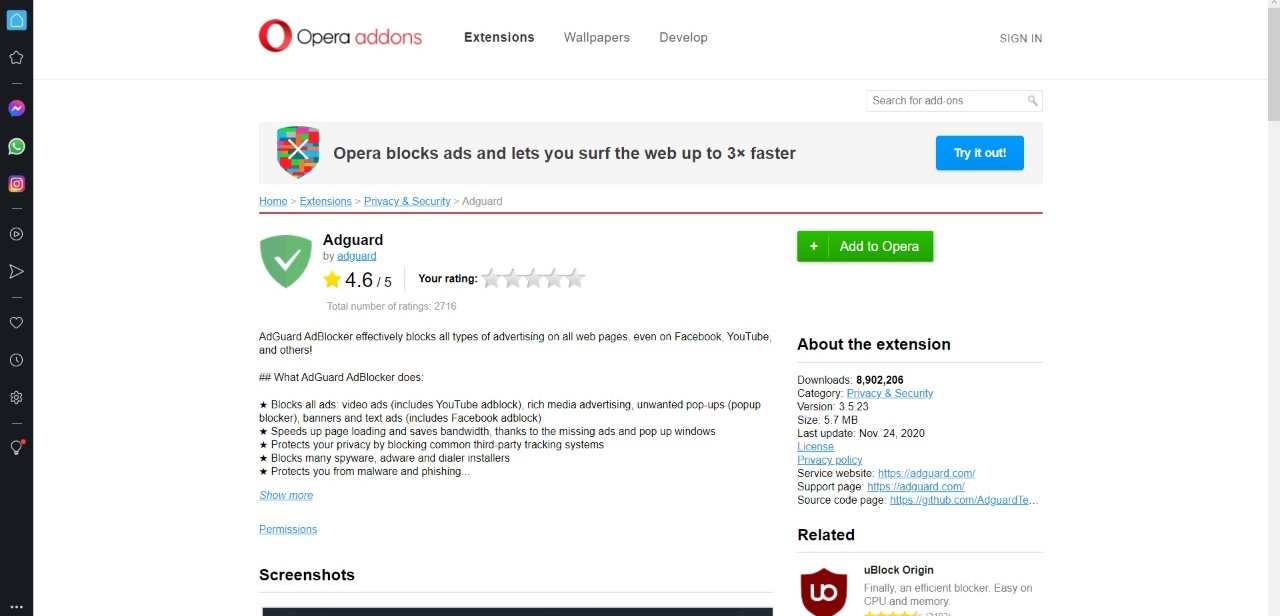Open Opera settings via the gear icon
Screen dimensions: 1280x616
click(x=16, y=397)
